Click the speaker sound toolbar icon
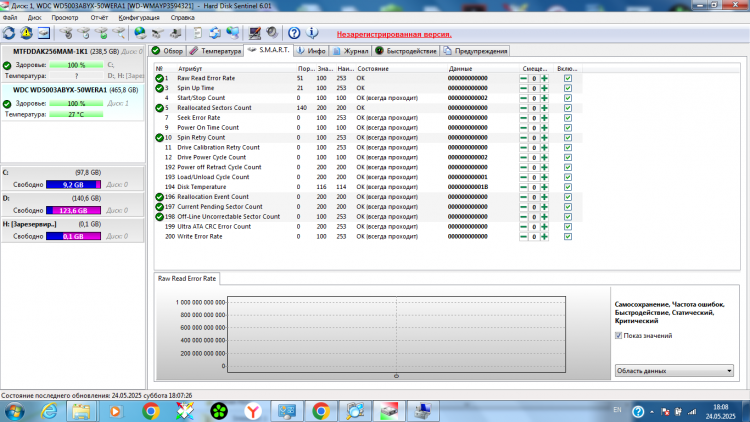750x422 pixels. (272, 33)
